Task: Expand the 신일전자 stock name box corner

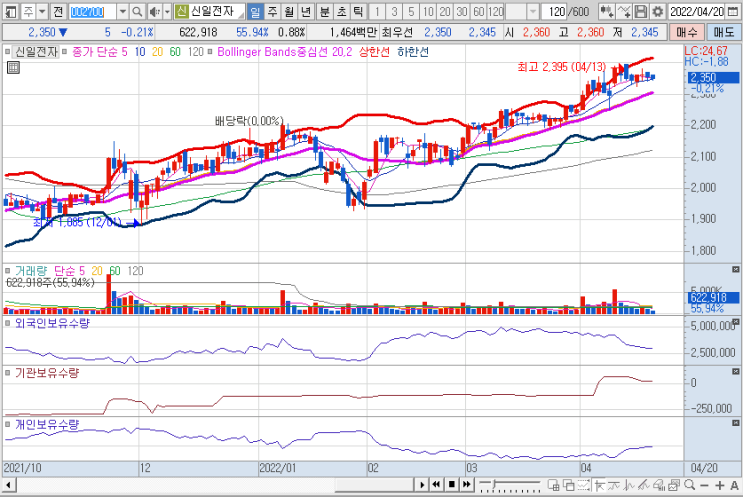Action: (x=241, y=15)
